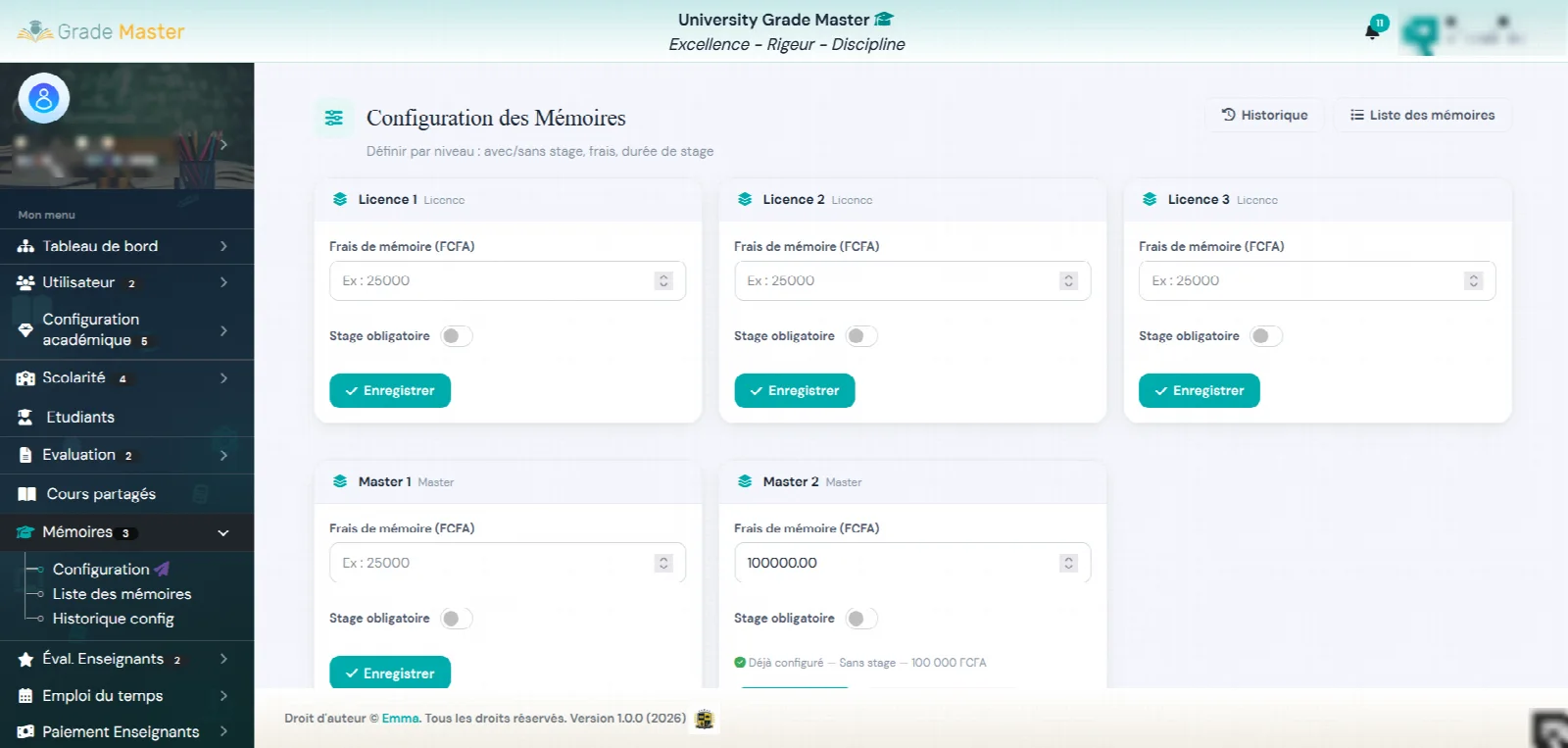This screenshot has height=748, width=1568.
Task: Toggle Stage obligatoire for Licence 1
Action: pyautogui.click(x=456, y=336)
